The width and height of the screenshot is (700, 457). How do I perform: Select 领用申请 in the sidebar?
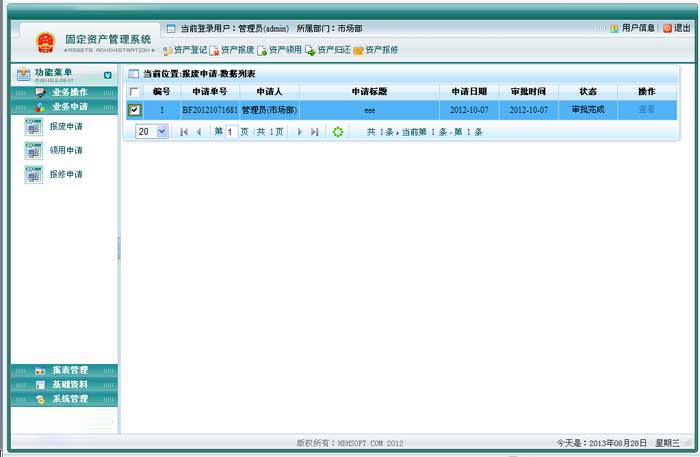tap(65, 151)
